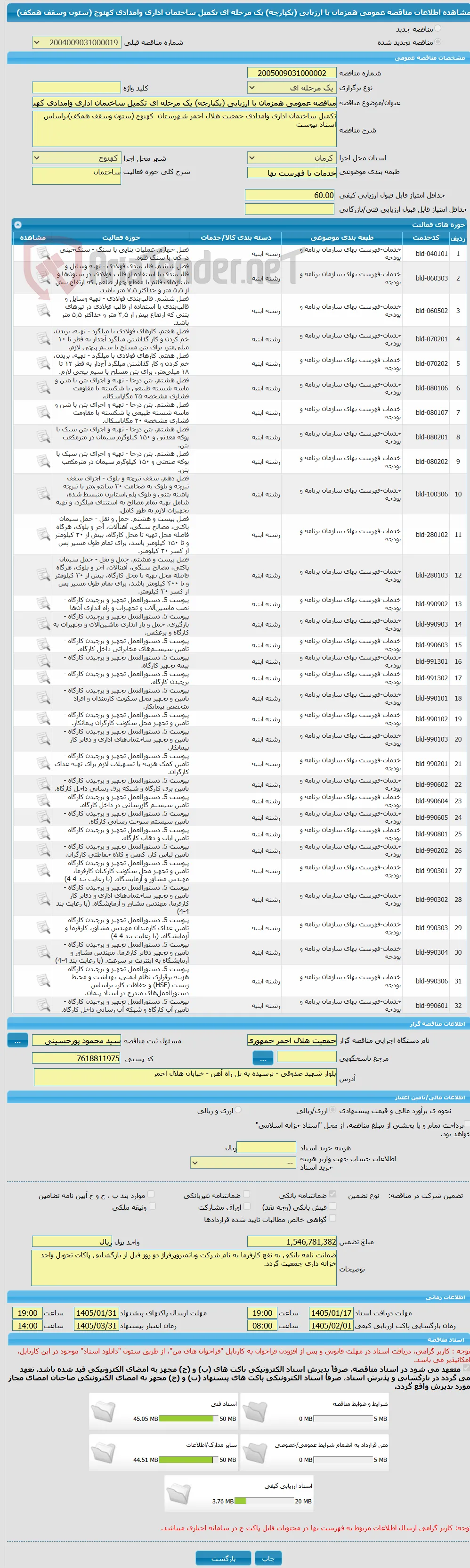This screenshot has height=1568, width=470.
Task: Open the view icon for row bld-990902
Action: click(x=43, y=604)
